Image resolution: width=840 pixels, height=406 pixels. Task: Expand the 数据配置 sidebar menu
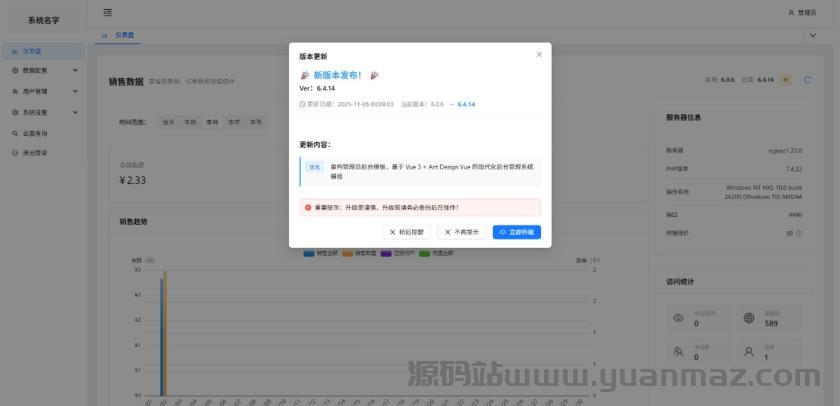[x=42, y=70]
